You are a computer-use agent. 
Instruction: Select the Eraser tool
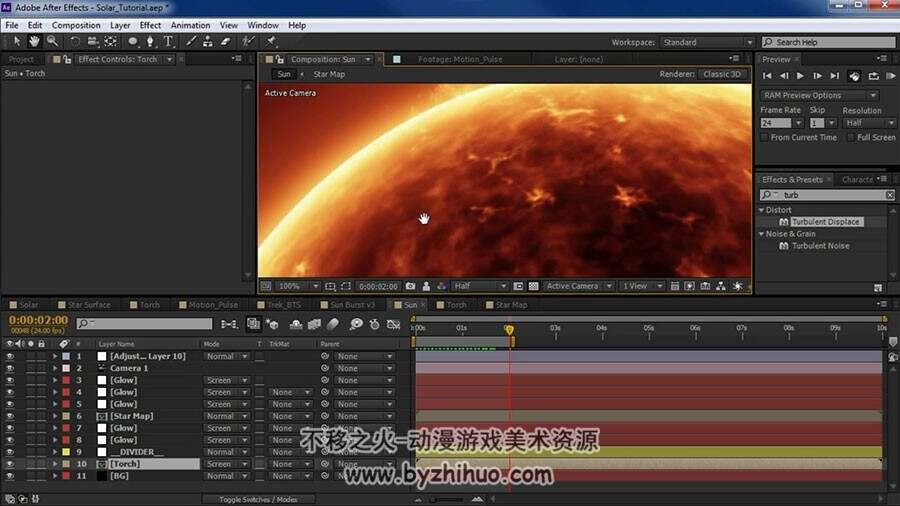(226, 41)
